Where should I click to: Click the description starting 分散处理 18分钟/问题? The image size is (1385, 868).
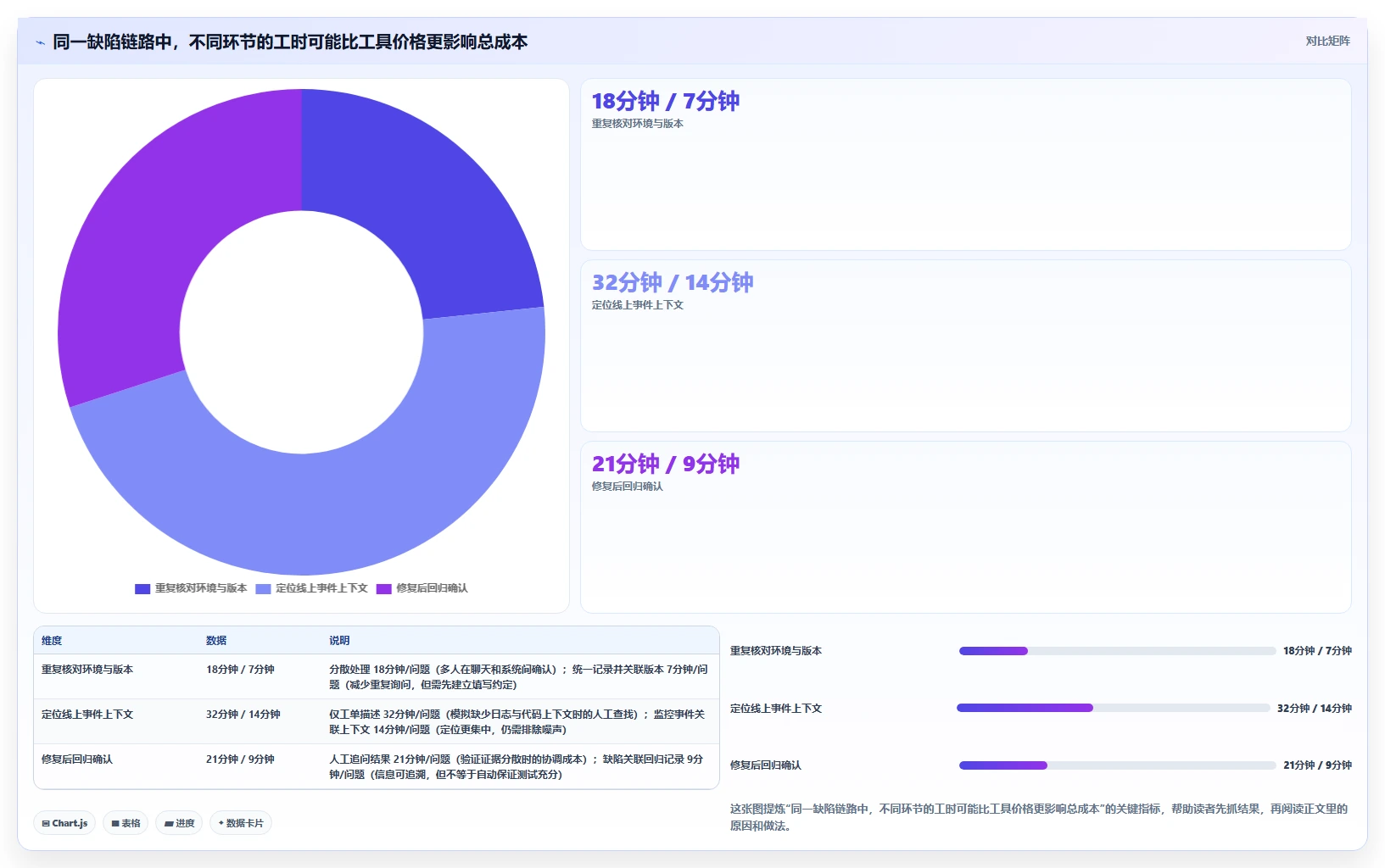click(518, 677)
